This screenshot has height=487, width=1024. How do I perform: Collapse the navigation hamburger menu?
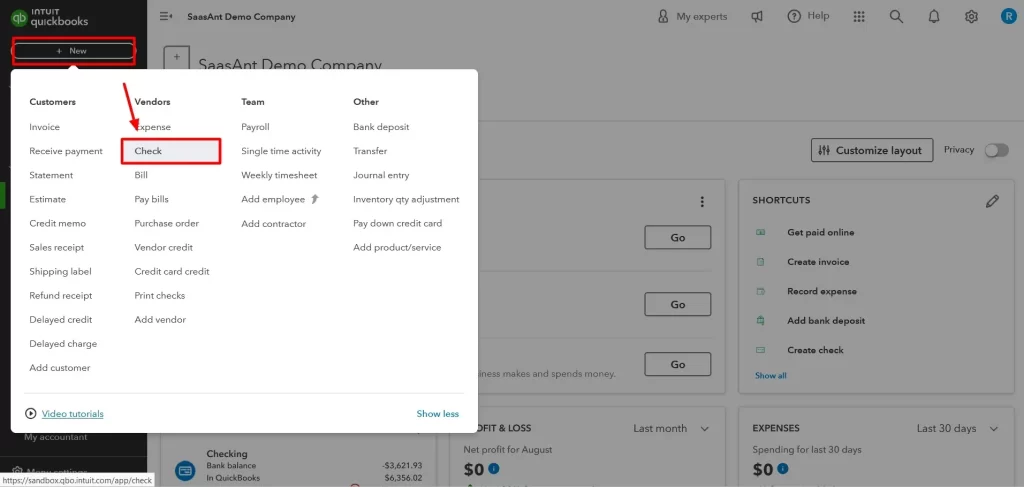coord(166,16)
